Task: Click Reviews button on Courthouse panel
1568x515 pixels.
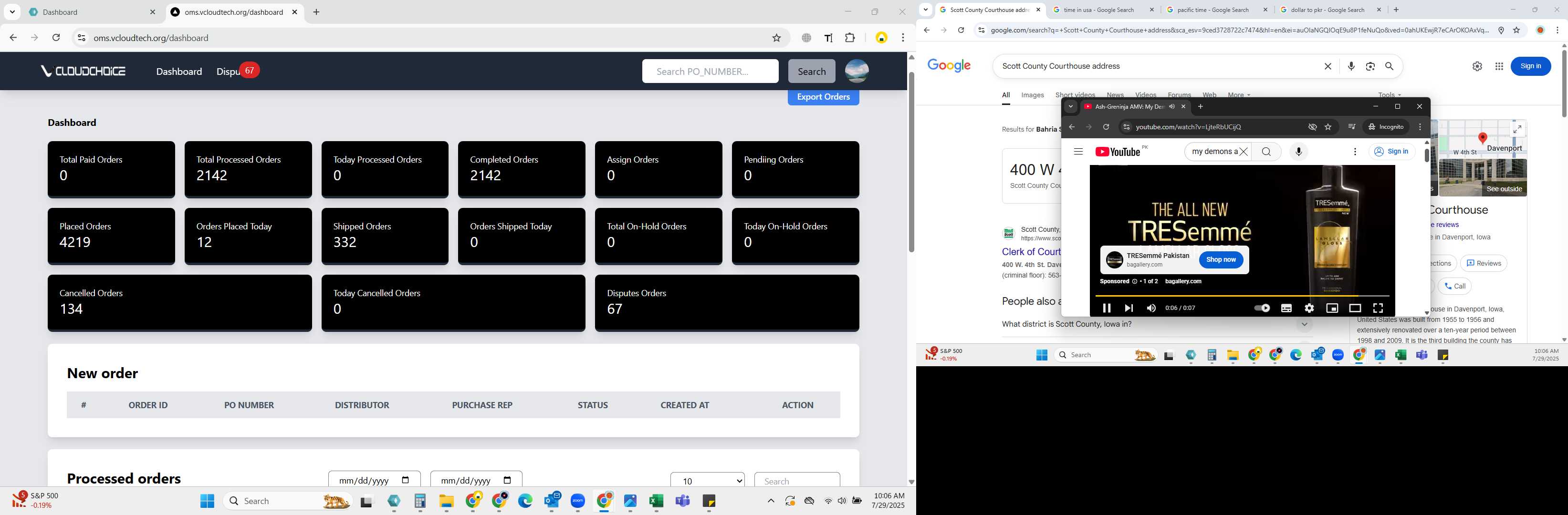Action: (x=1484, y=263)
